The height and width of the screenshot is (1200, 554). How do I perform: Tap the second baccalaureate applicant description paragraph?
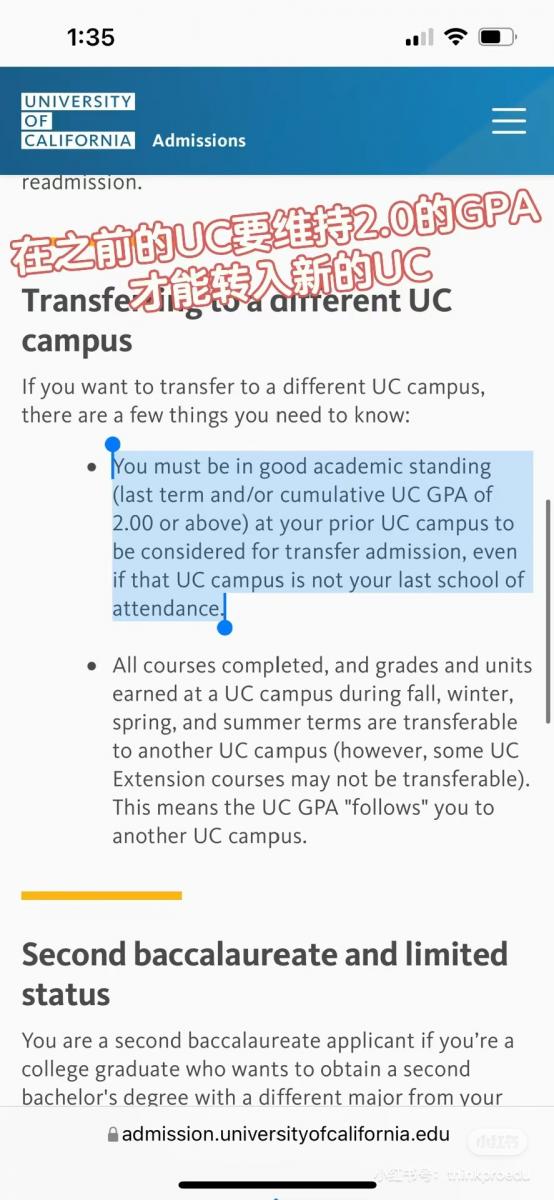click(x=268, y=1069)
